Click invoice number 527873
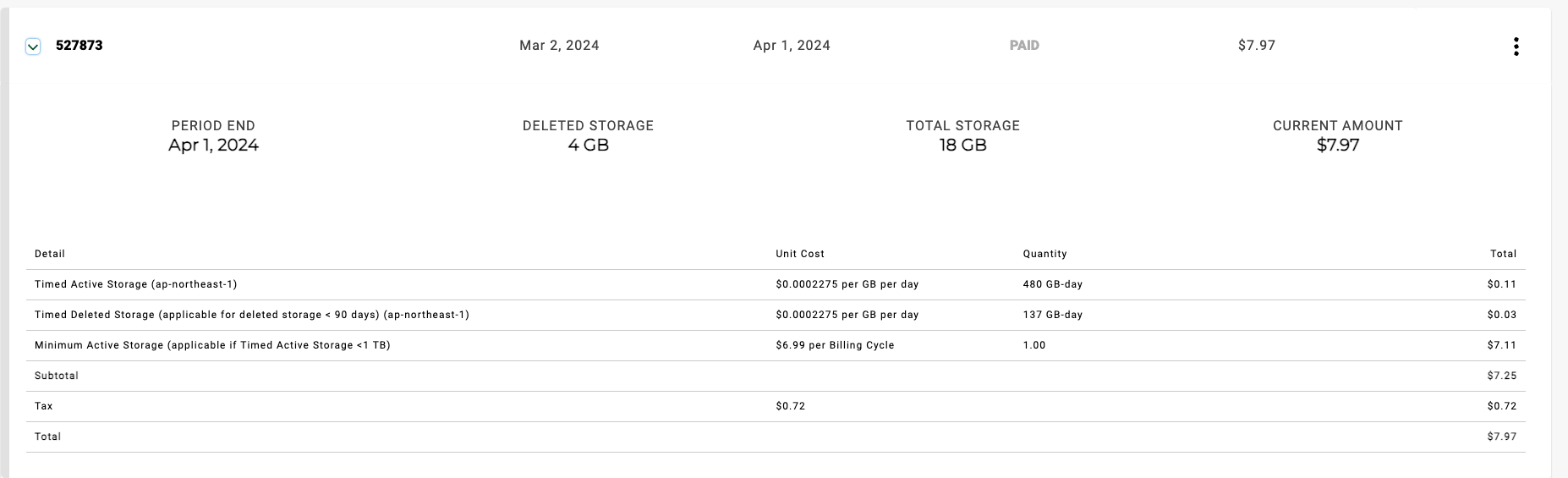Image resolution: width=1568 pixels, height=478 pixels. pyautogui.click(x=79, y=46)
